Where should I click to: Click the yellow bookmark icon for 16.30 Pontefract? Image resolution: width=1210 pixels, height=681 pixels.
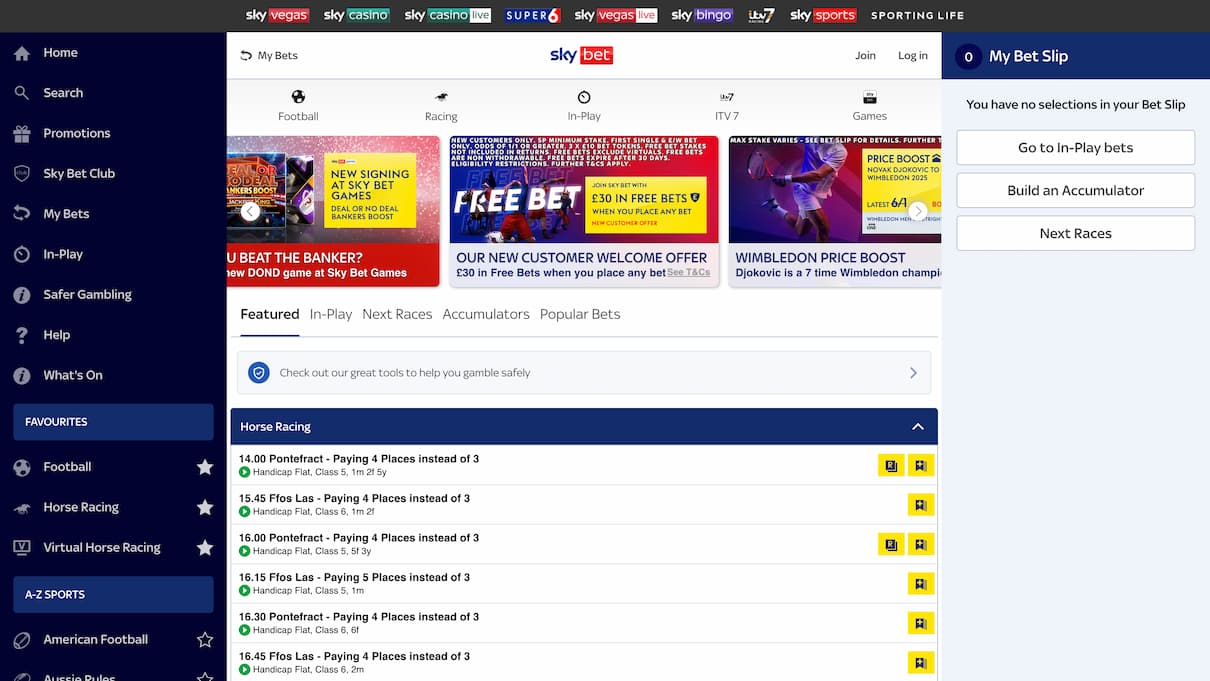(x=921, y=623)
